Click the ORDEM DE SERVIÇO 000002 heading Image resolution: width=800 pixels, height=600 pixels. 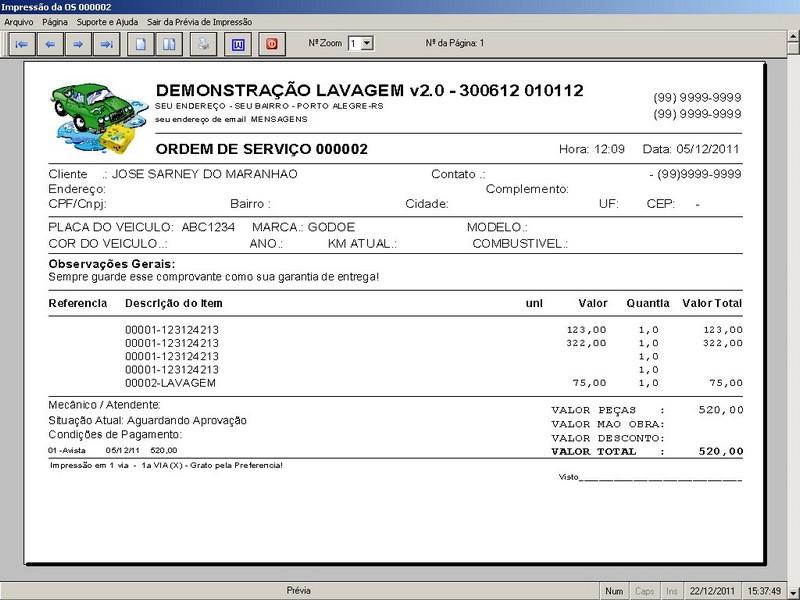tap(262, 149)
